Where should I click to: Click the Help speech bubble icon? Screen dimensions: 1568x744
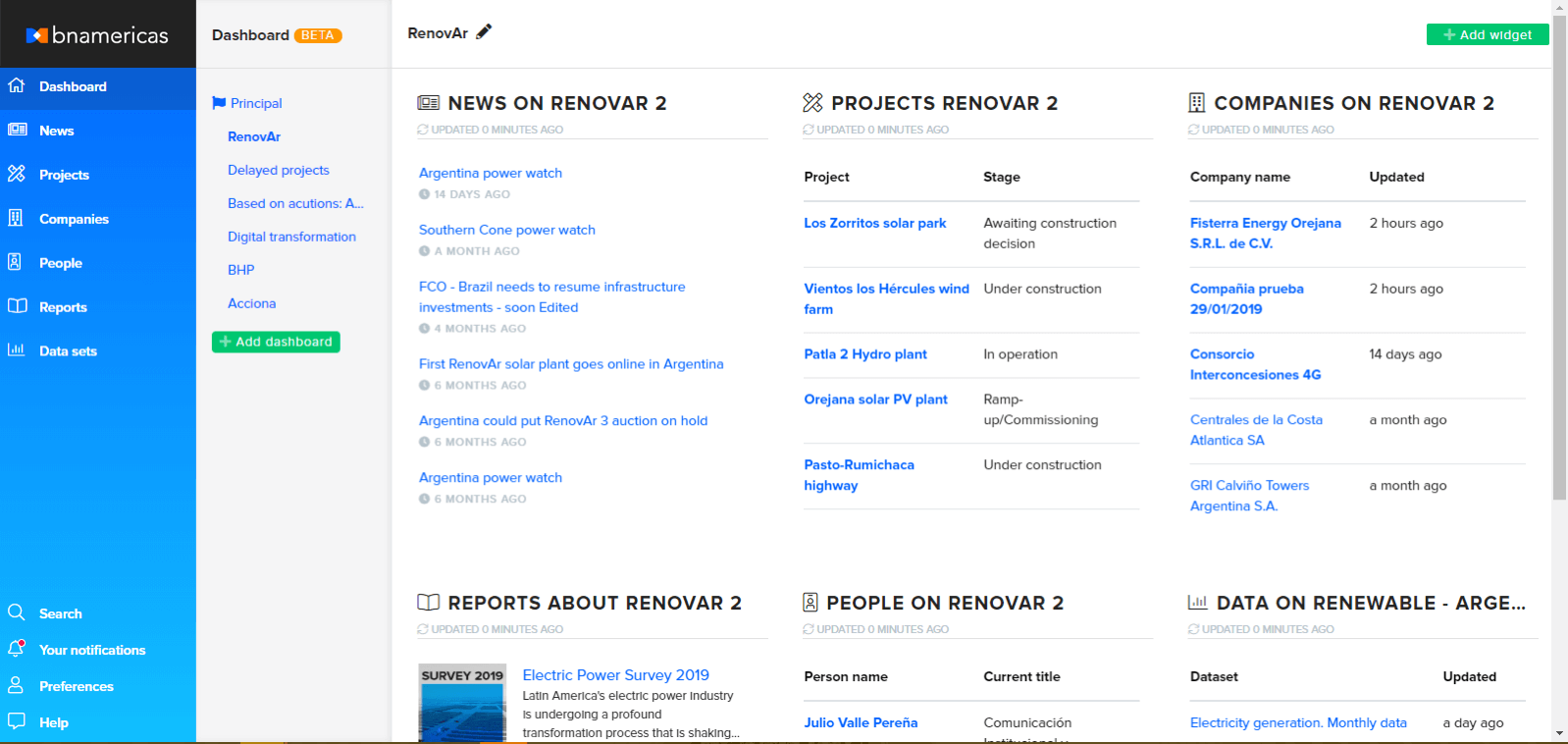tap(17, 721)
